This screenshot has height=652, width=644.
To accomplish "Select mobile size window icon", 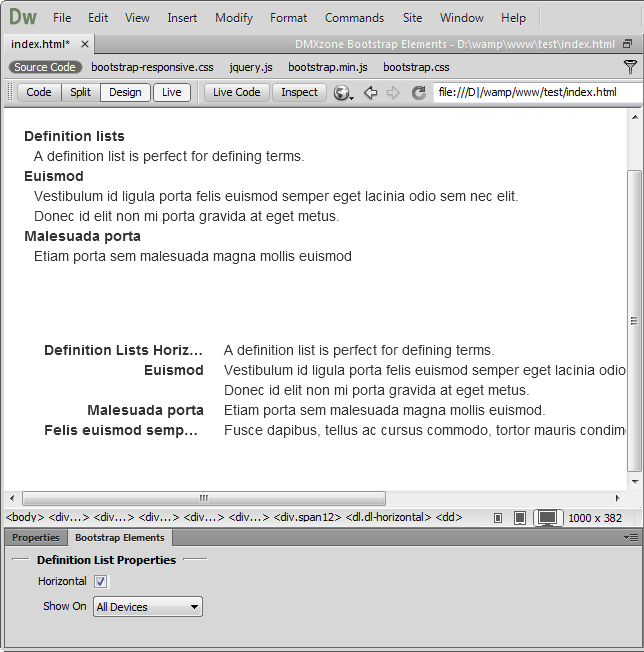I will 498,518.
